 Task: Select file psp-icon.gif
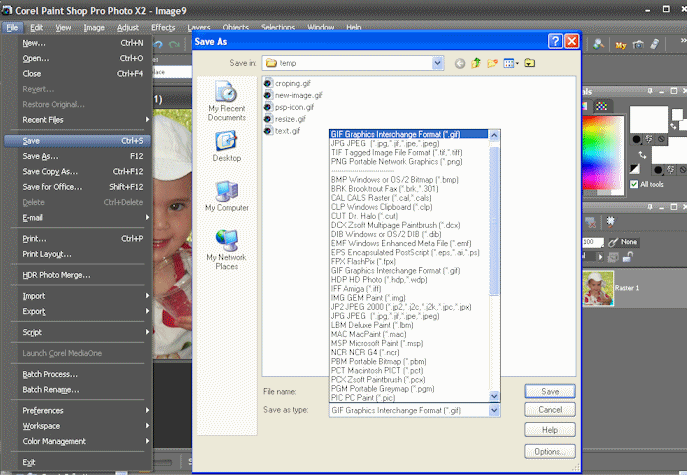click(x=289, y=107)
